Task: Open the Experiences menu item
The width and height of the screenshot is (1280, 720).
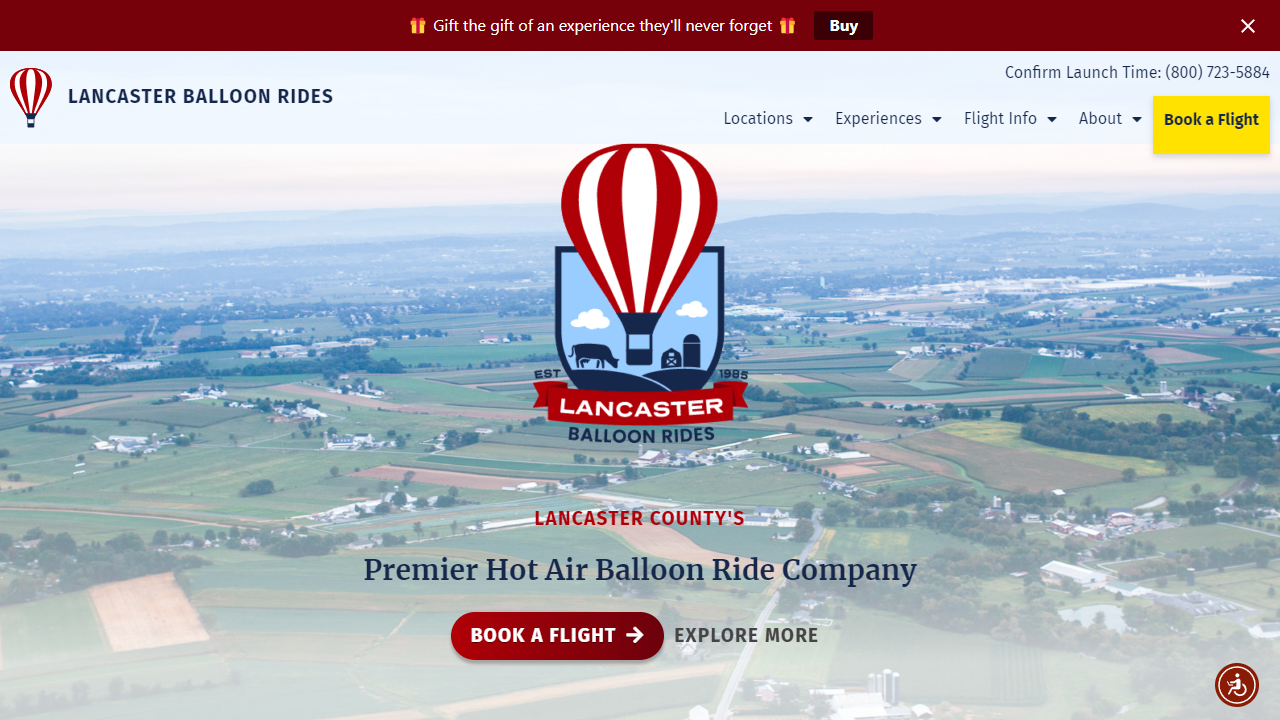Action: click(878, 118)
